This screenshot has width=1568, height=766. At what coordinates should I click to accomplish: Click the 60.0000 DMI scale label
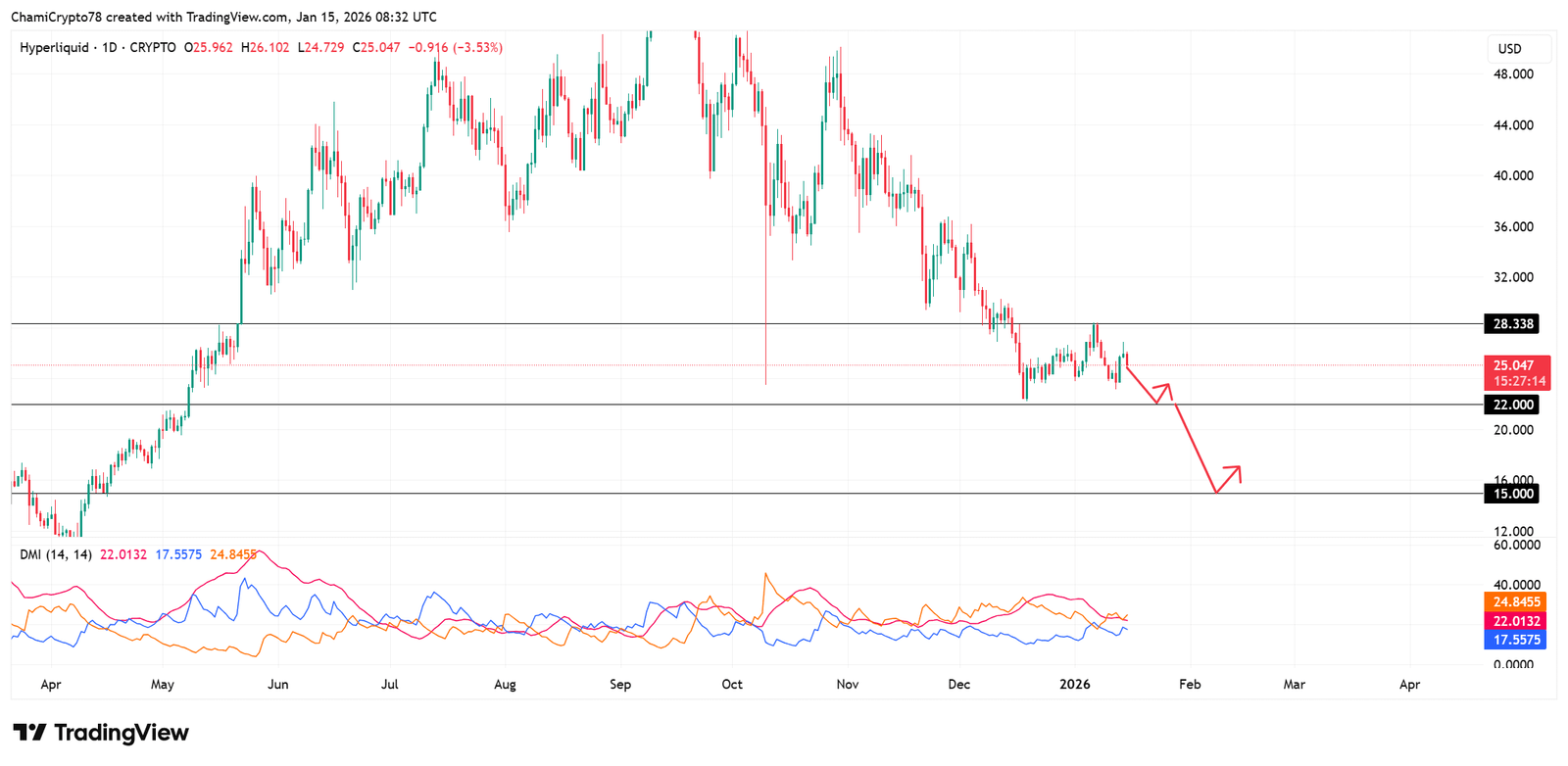click(1516, 545)
